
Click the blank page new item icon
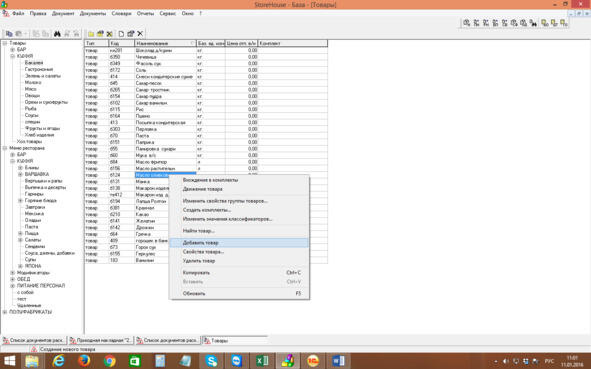[121, 34]
